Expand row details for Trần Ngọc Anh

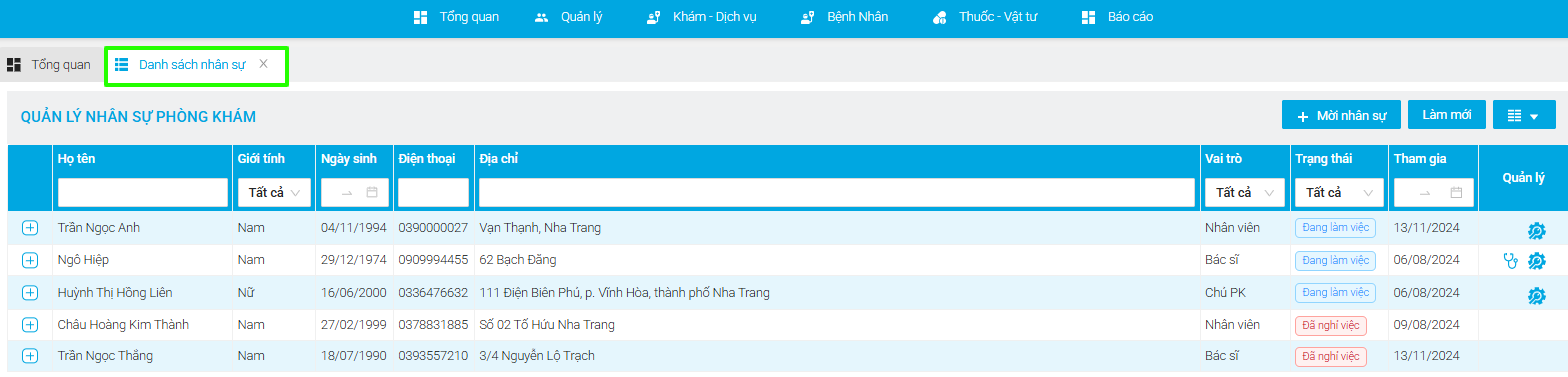(x=30, y=228)
